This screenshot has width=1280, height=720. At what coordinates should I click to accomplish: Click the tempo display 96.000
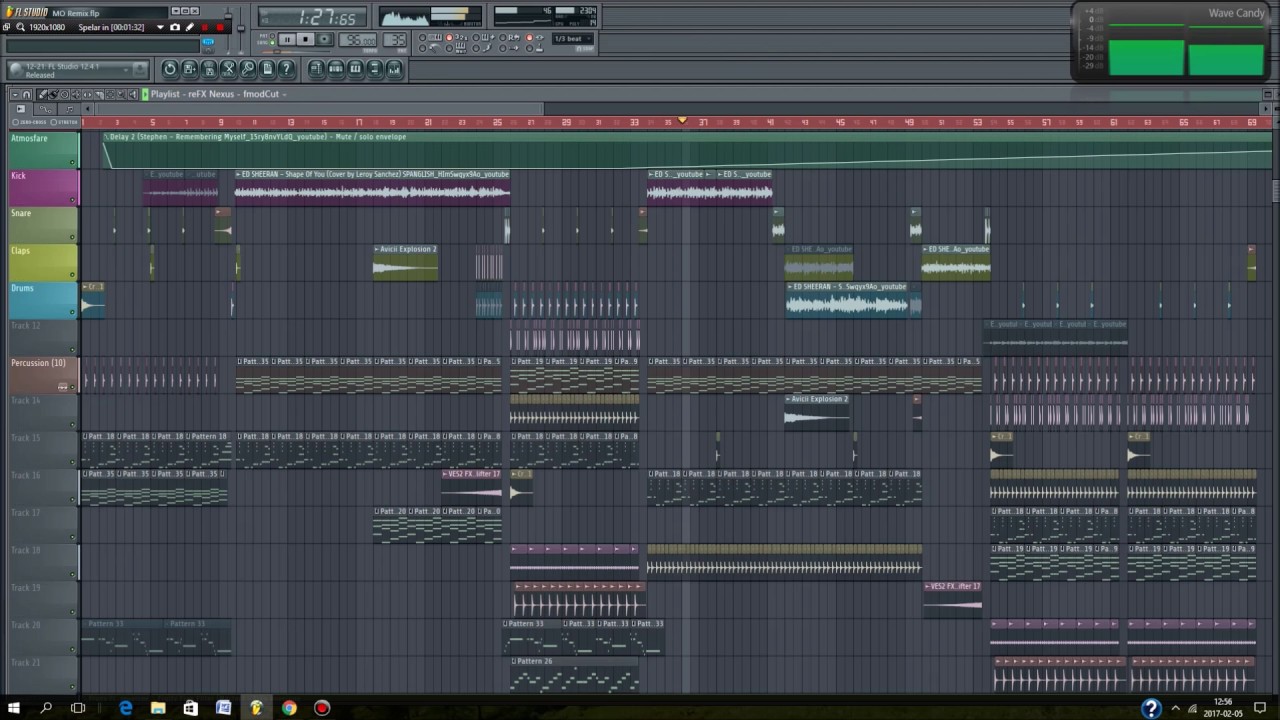[357, 40]
